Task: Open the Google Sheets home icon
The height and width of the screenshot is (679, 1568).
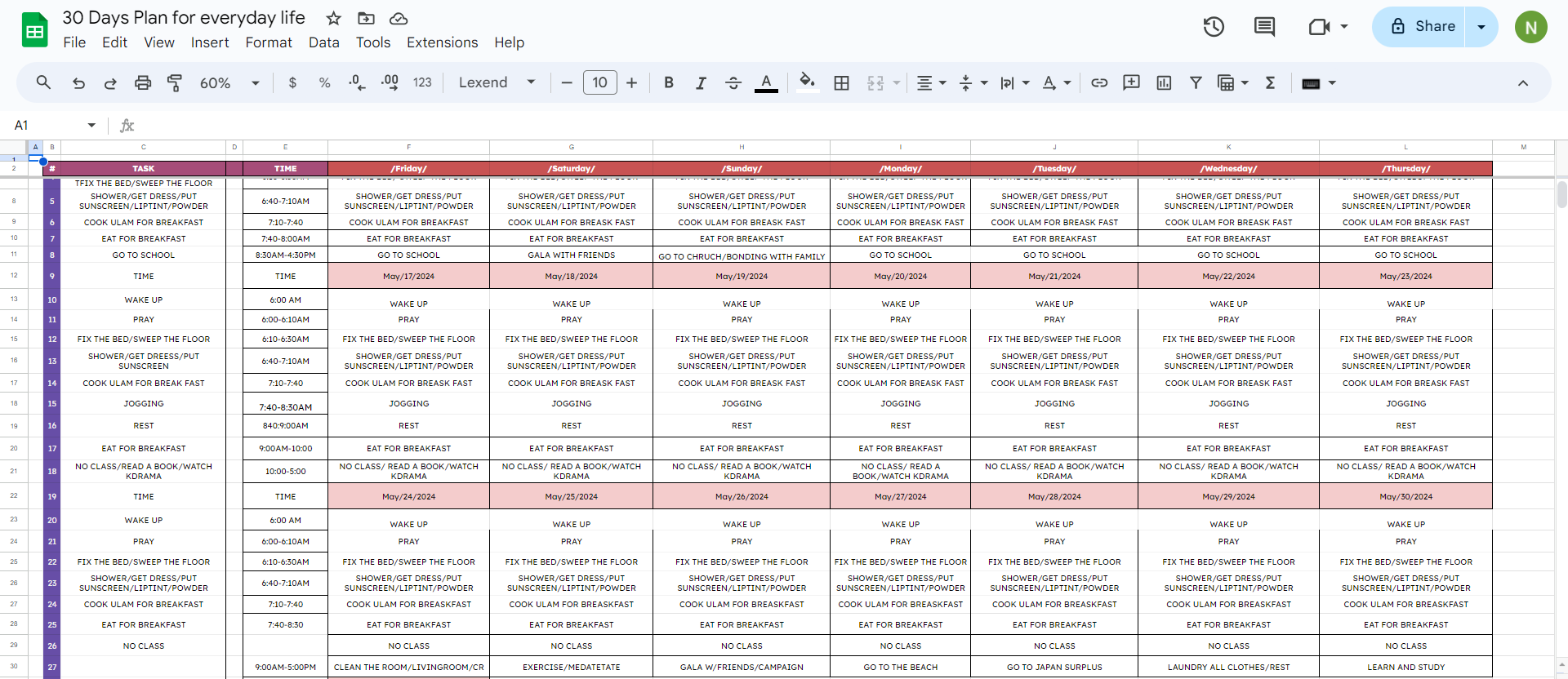Action: pyautogui.click(x=34, y=30)
